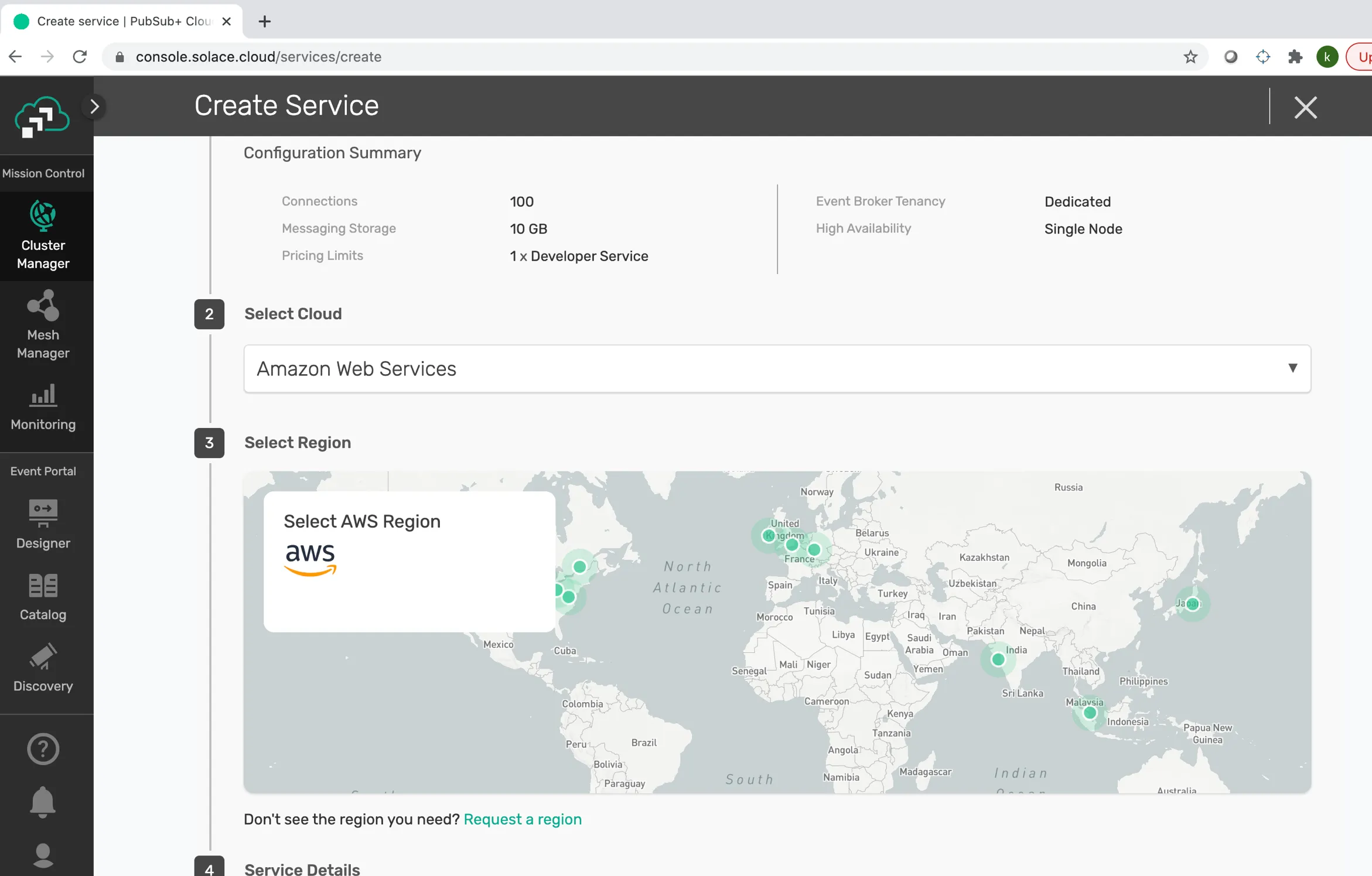Select the AWS region marker near Malaysia
Viewport: 1372px width, 876px height.
[1090, 713]
